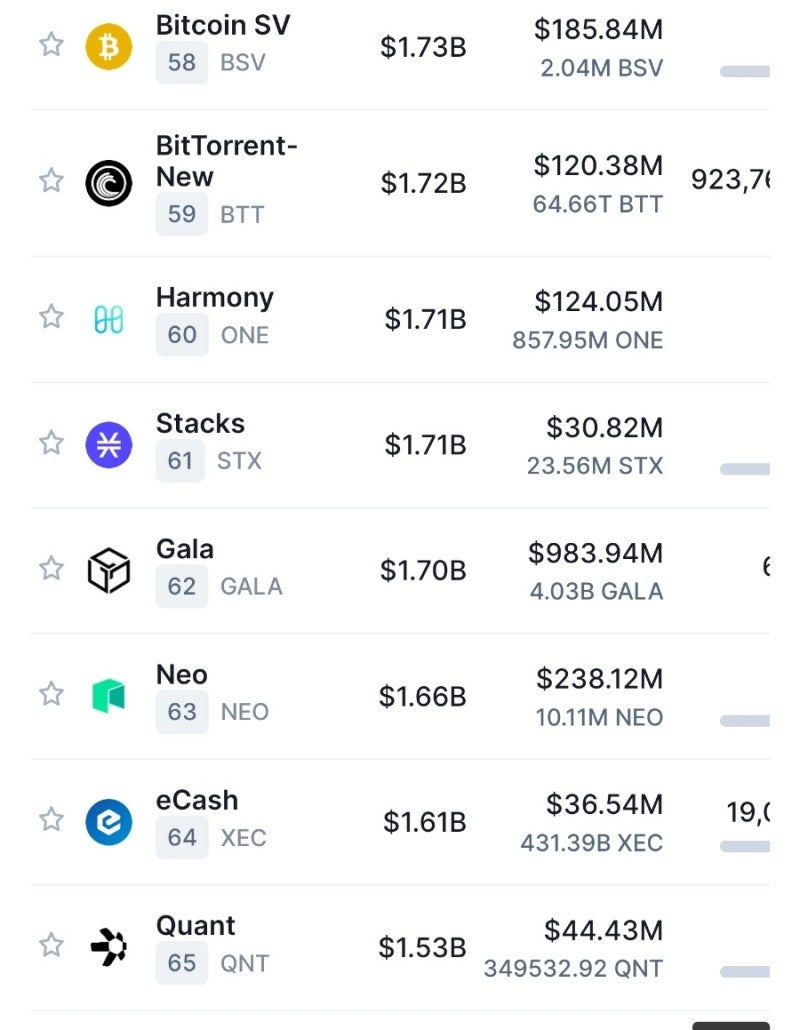Image resolution: width=800 pixels, height=1030 pixels.
Task: Click the Quant coin logo
Action: pos(108,947)
